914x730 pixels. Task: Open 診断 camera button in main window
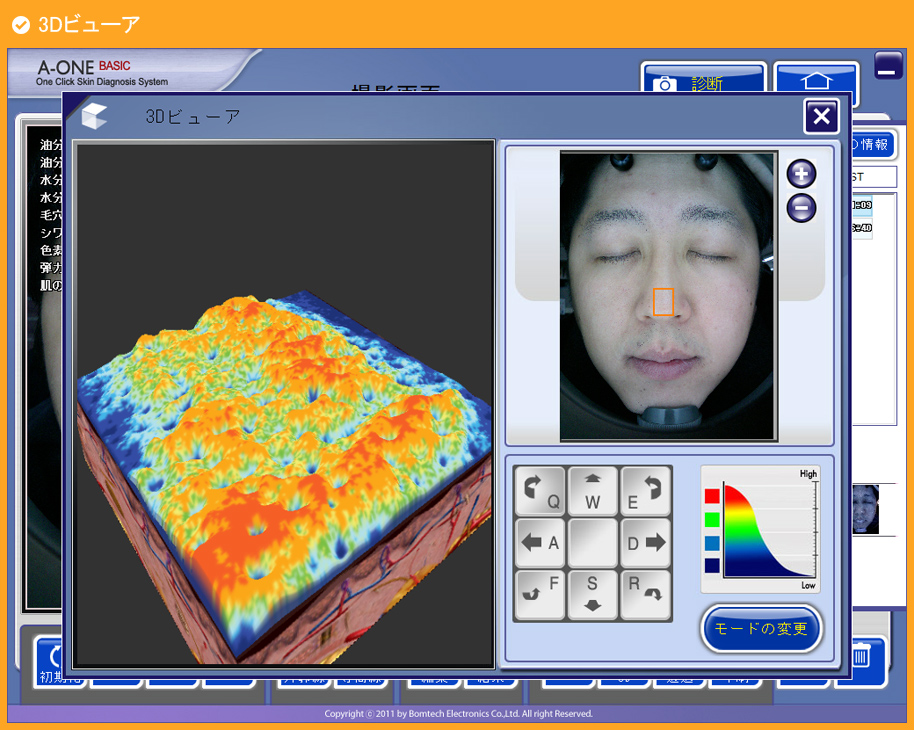[704, 80]
